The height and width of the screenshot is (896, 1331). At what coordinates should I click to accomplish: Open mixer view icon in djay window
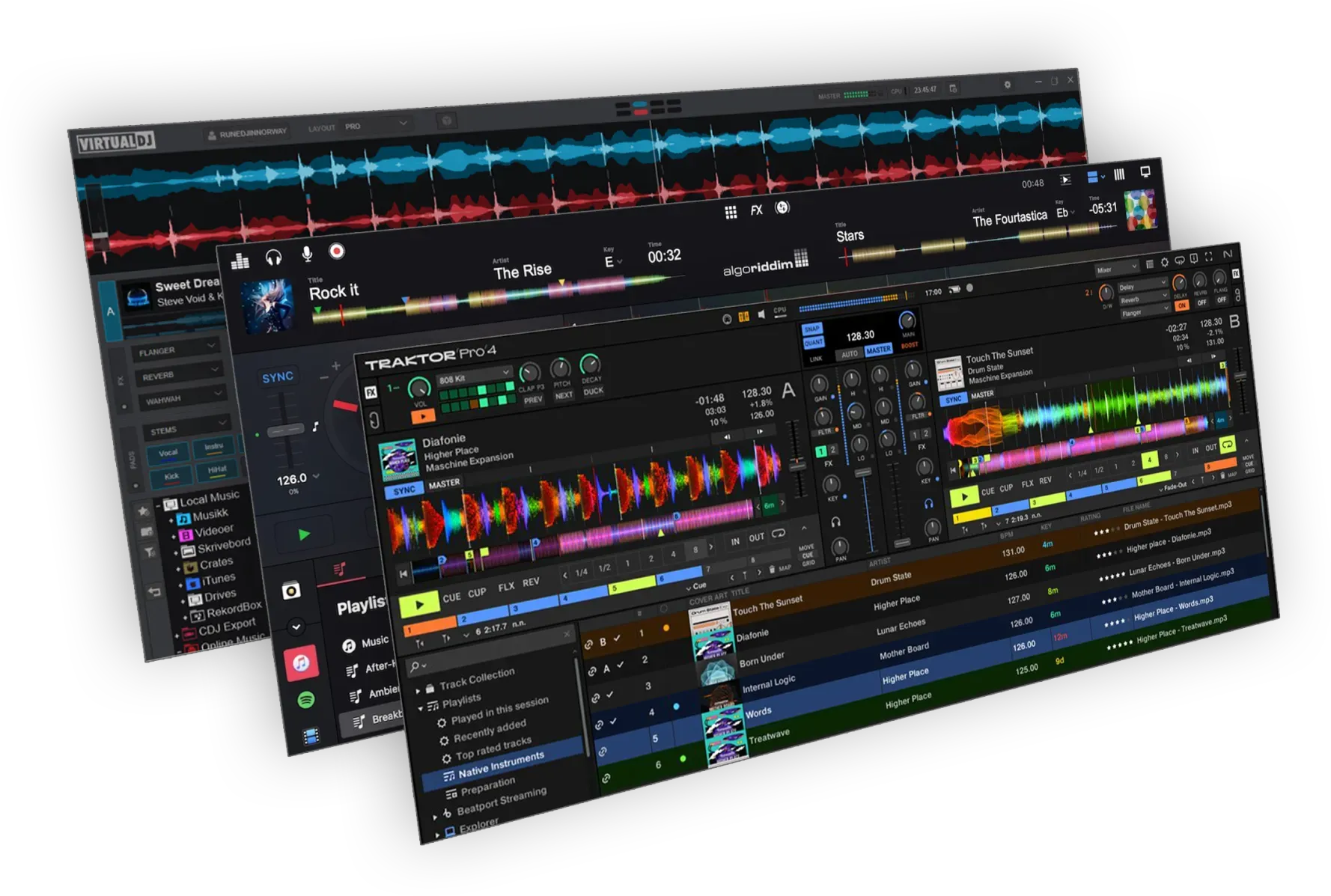(x=240, y=260)
